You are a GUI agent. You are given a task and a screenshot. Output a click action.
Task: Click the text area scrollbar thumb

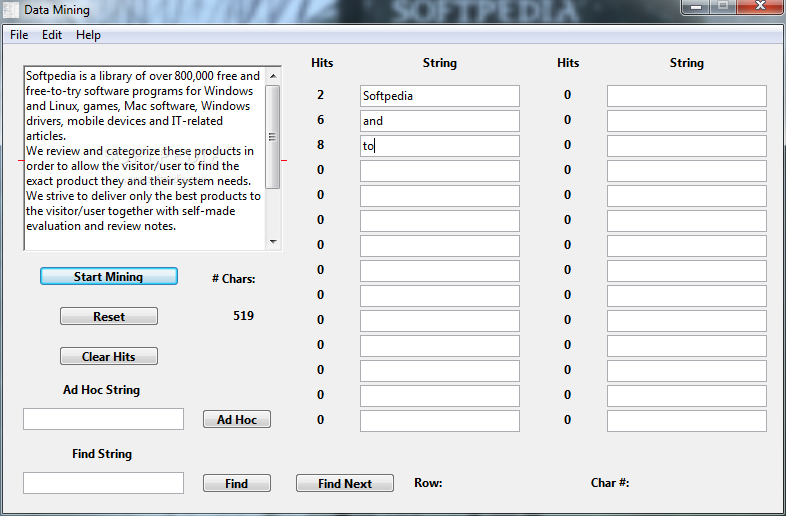coord(273,137)
